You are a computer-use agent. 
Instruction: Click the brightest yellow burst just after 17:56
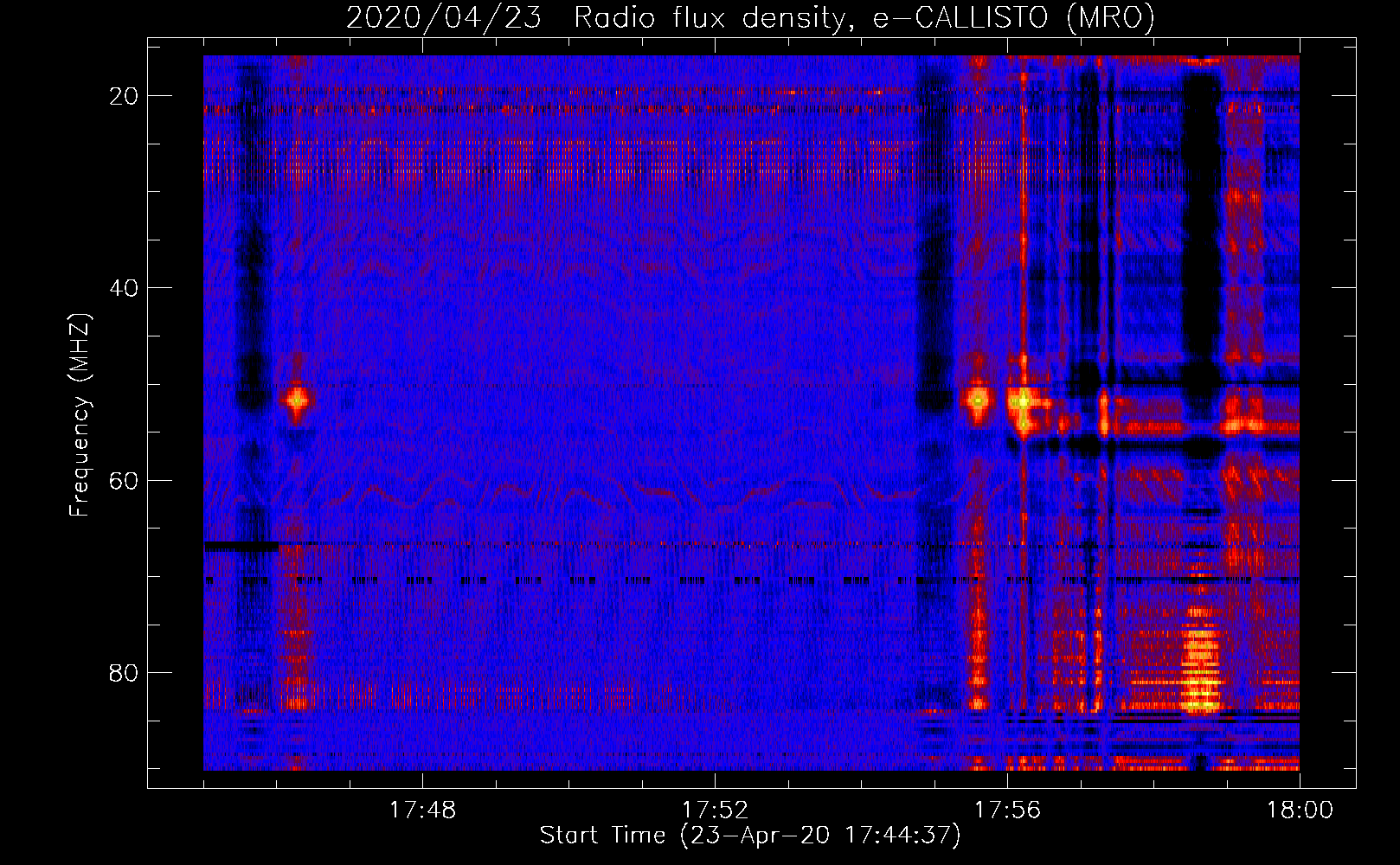click(x=1024, y=403)
